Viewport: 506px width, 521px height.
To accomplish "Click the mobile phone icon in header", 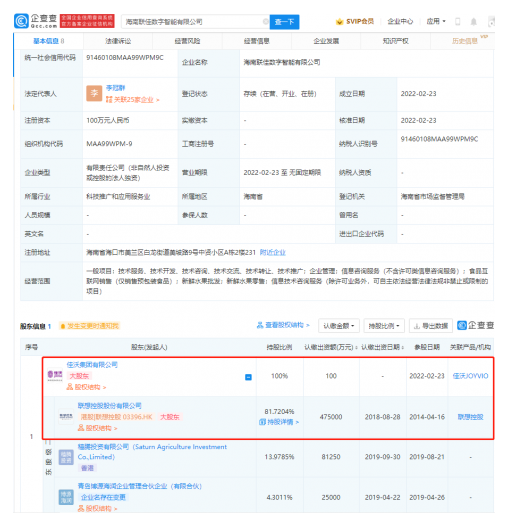I will (x=458, y=22).
